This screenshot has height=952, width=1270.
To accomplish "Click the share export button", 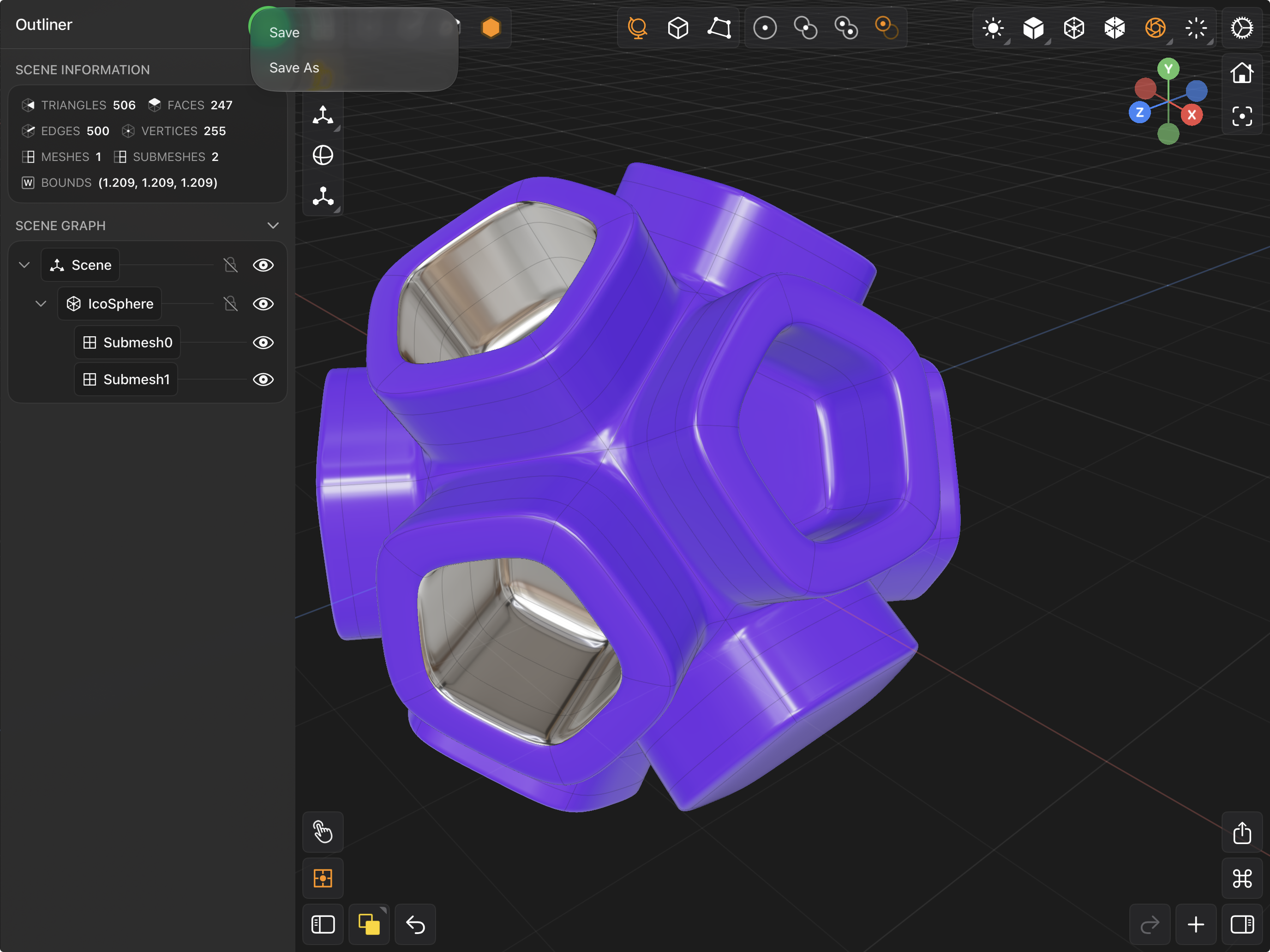I will pos(1242,833).
